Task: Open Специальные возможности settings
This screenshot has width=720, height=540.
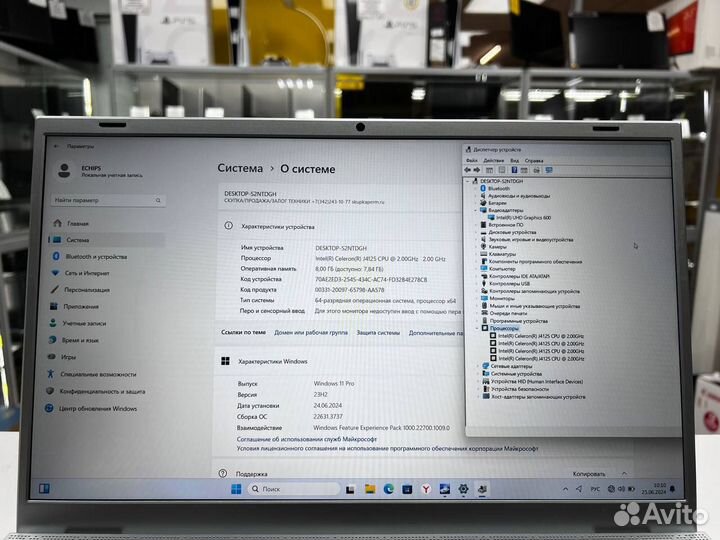Action: (98, 374)
